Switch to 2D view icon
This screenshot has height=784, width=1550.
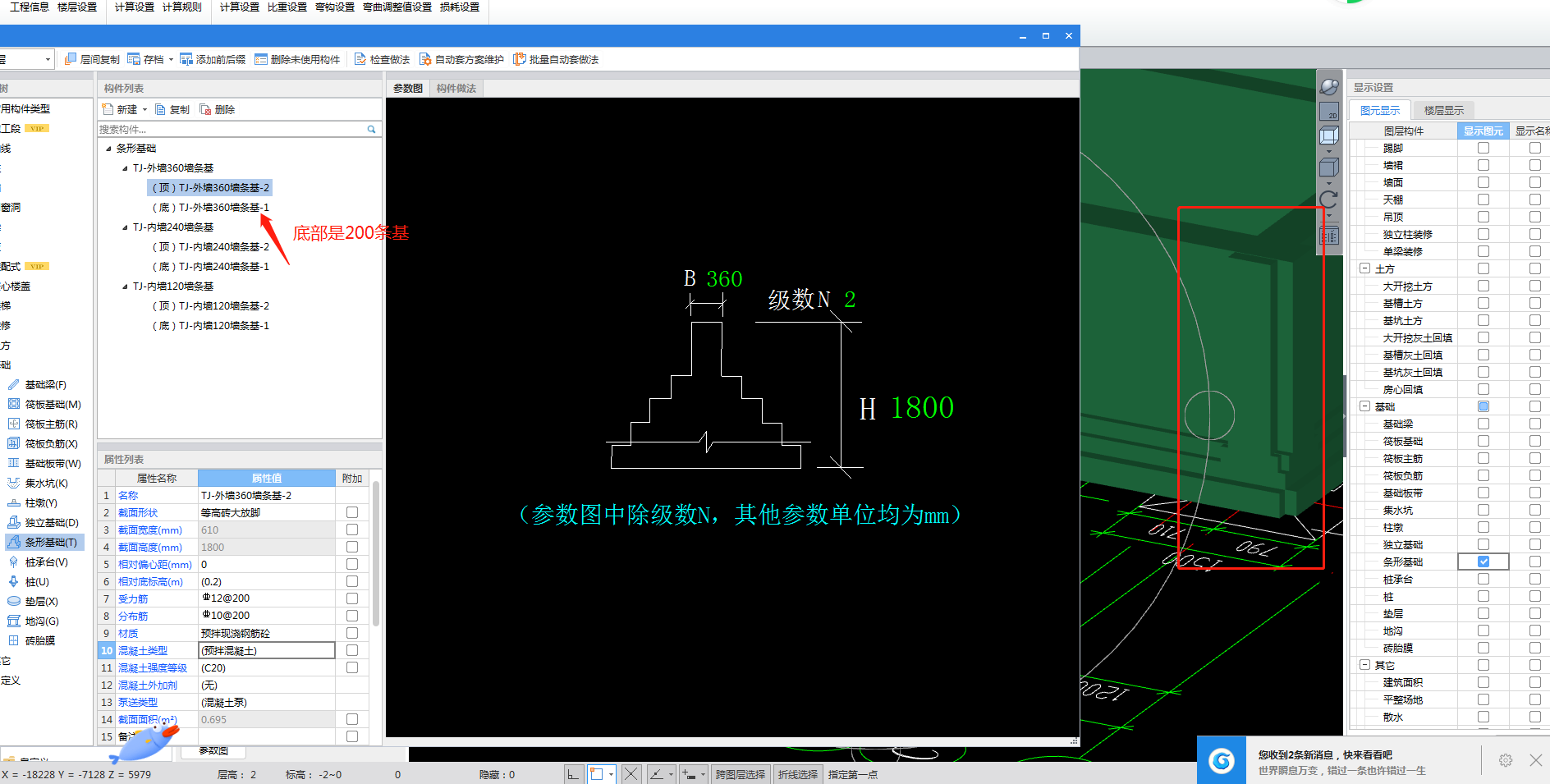pos(1329,112)
